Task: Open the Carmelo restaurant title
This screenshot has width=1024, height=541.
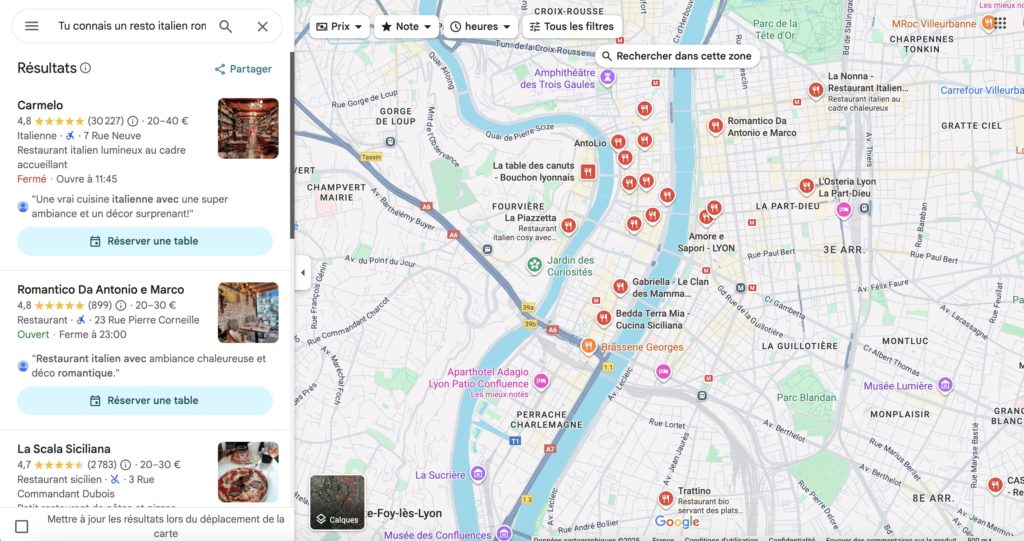Action: (x=40, y=105)
